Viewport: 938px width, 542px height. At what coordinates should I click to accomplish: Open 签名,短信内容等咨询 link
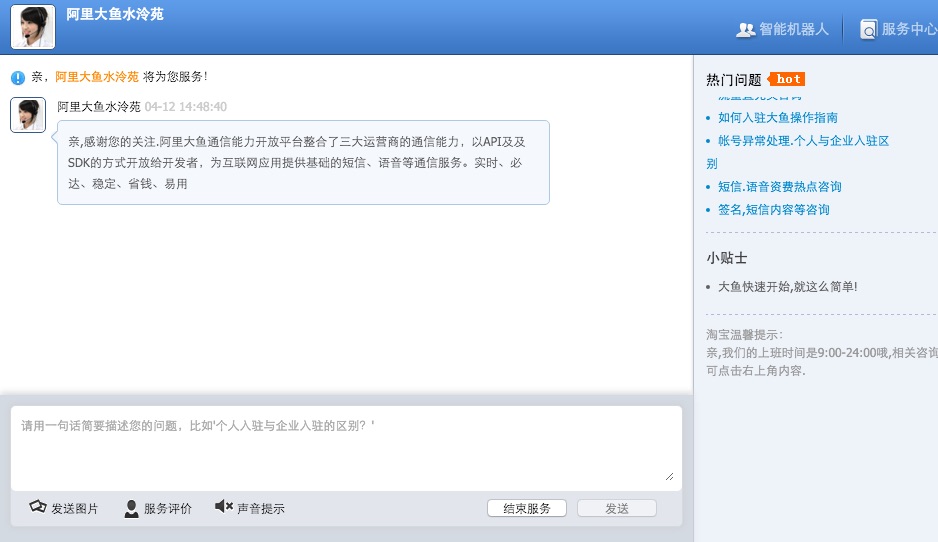point(773,210)
